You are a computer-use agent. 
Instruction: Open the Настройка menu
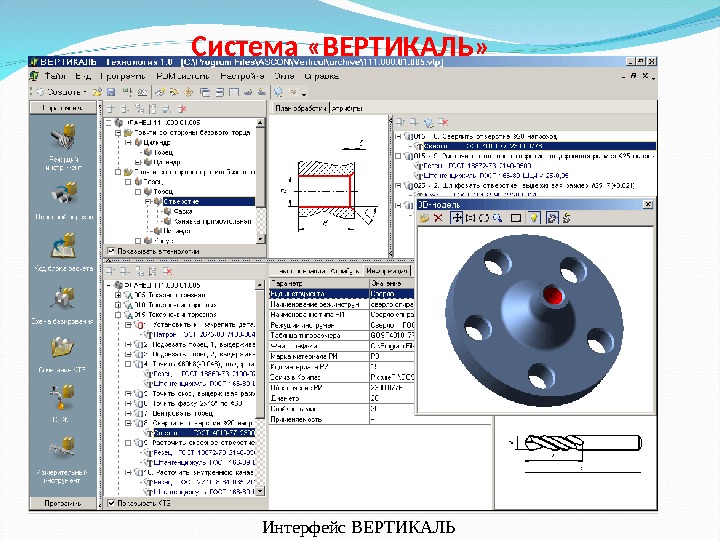242,76
